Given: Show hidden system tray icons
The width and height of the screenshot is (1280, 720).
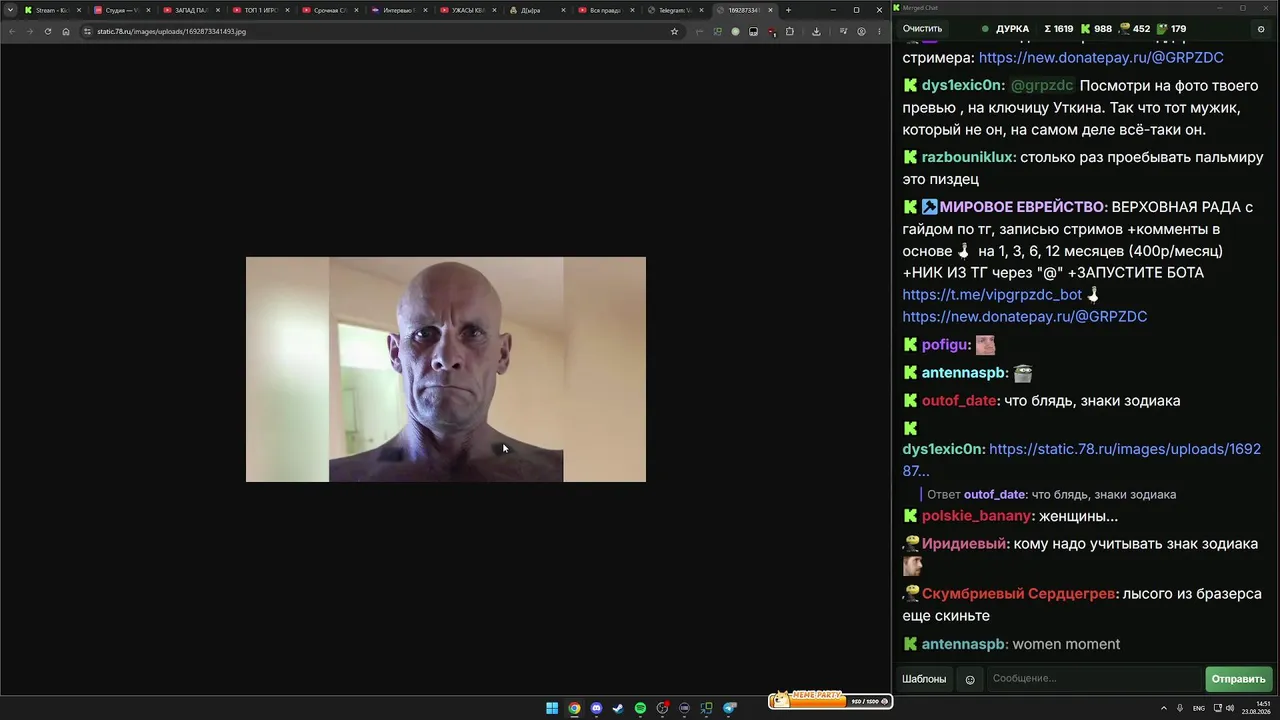Looking at the screenshot, I should pyautogui.click(x=1165, y=708).
